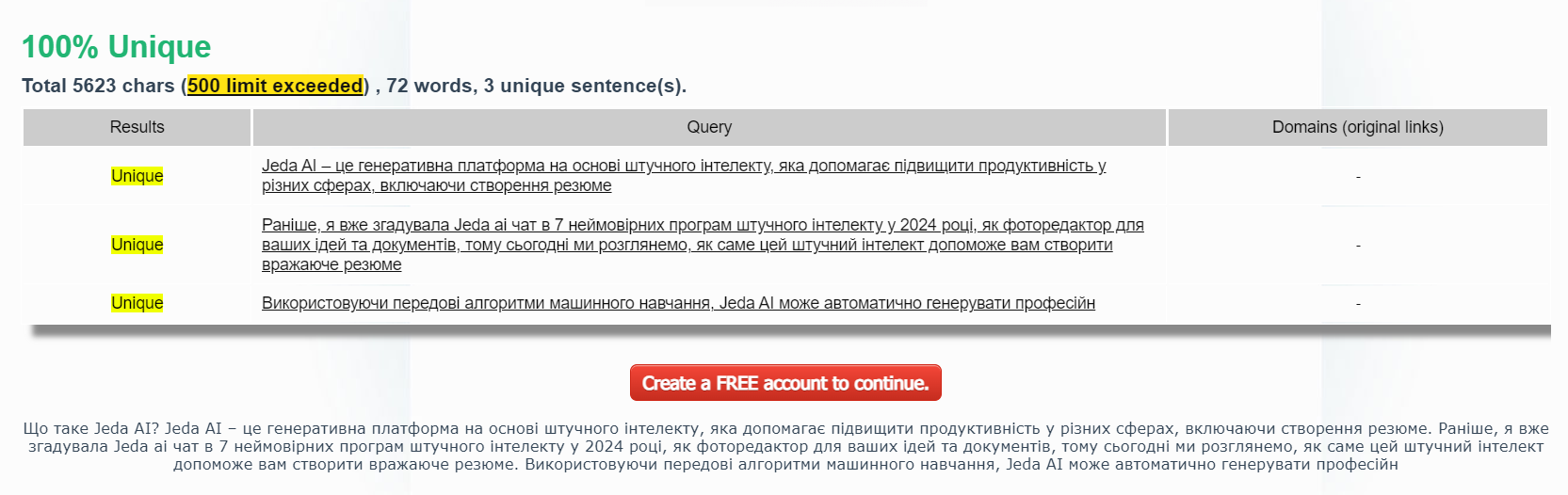Viewport: 1568px width, 495px height.
Task: Open the query link starting with 'Використовуючи передові алгоритми'
Action: click(x=678, y=303)
